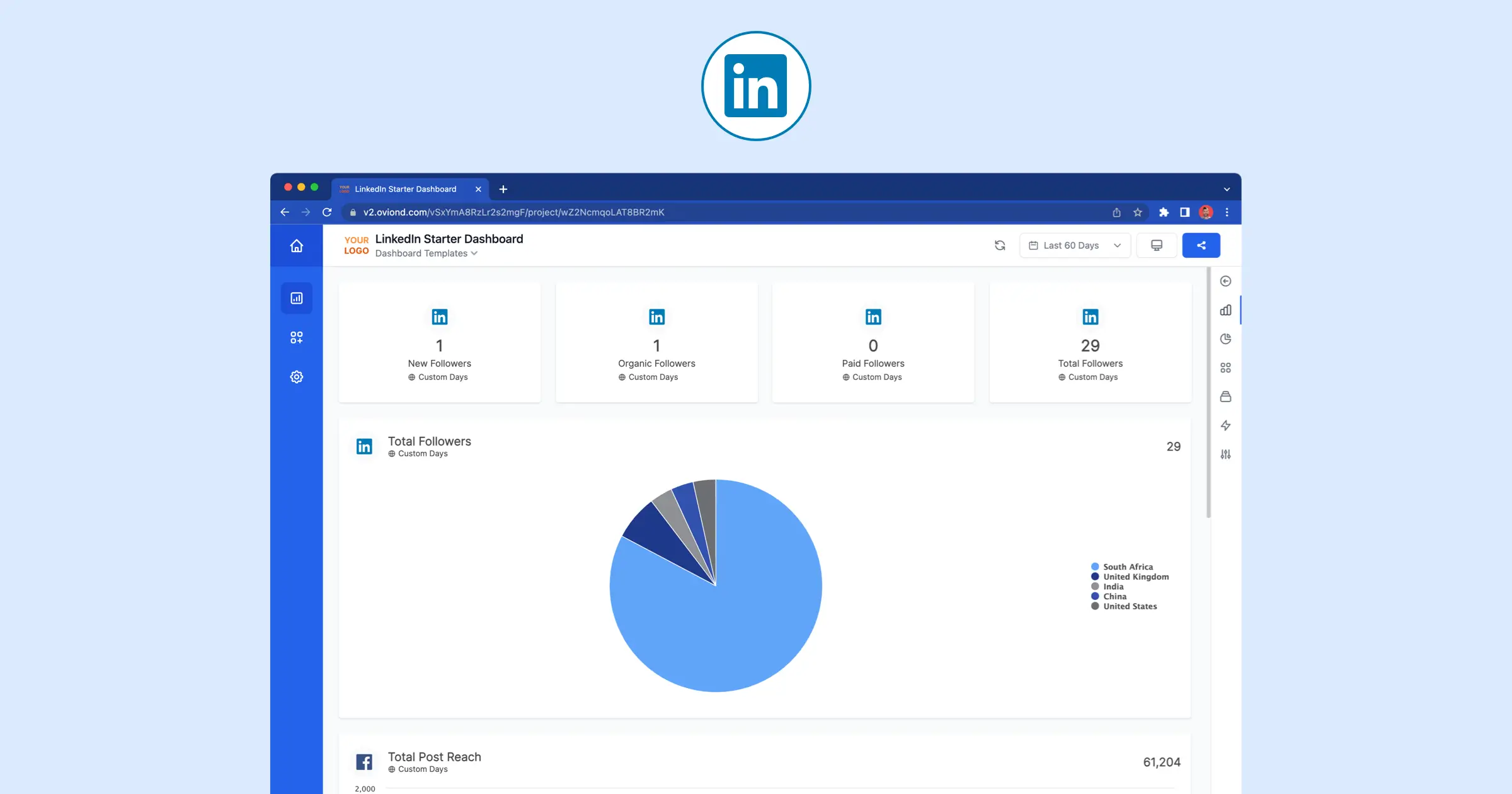Screen dimensions: 1512x794
Task: Open a new browser tab with plus
Action: [x=503, y=189]
